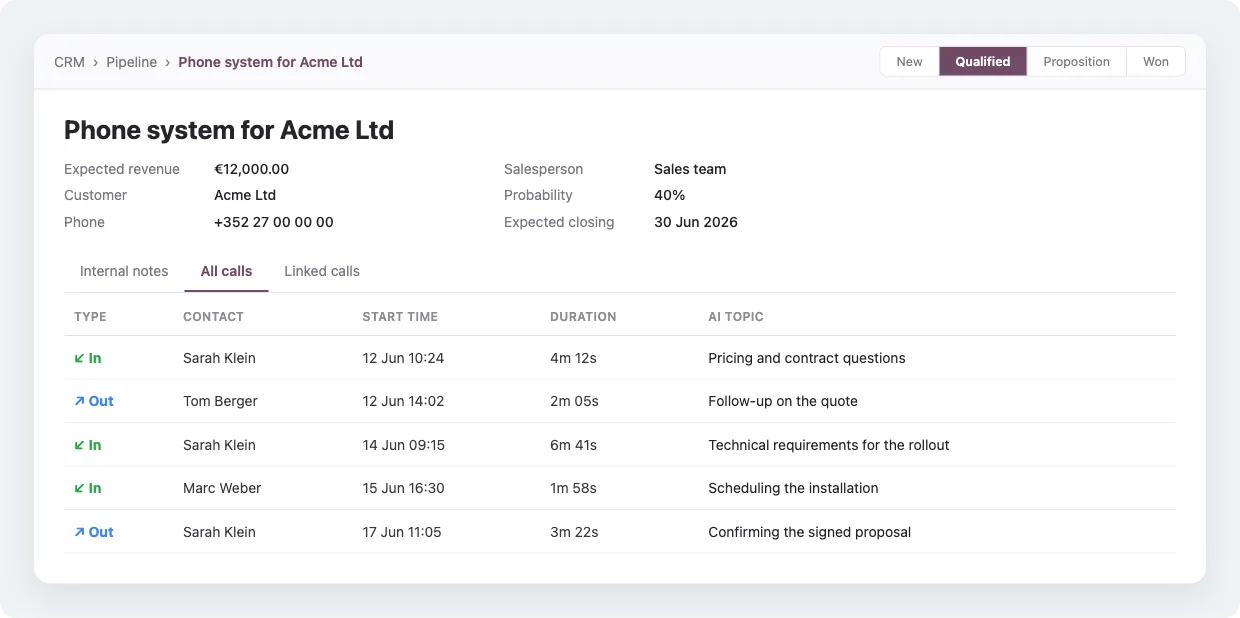Click Expected revenue value €12,000.00
This screenshot has width=1240, height=618.
252,169
